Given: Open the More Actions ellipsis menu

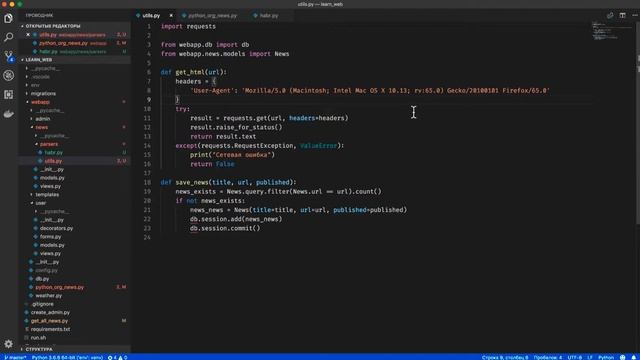Looking at the screenshot, I should click(635, 16).
